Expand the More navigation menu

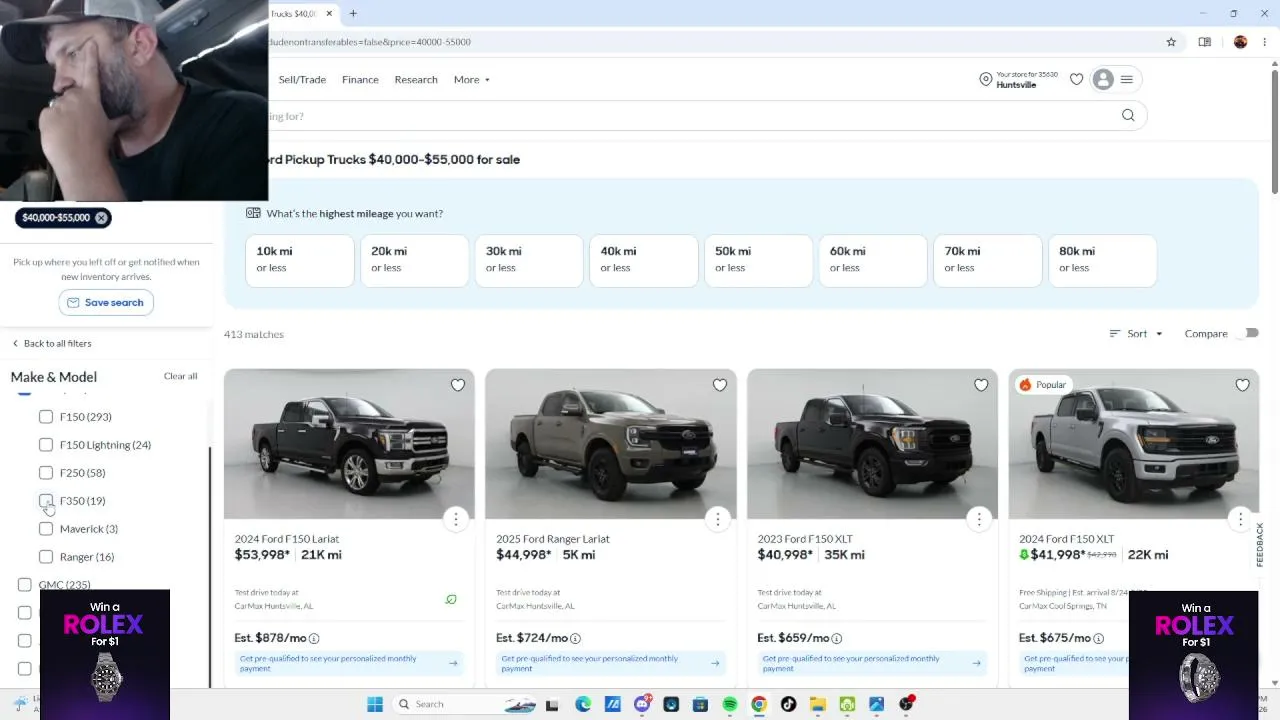472,80
